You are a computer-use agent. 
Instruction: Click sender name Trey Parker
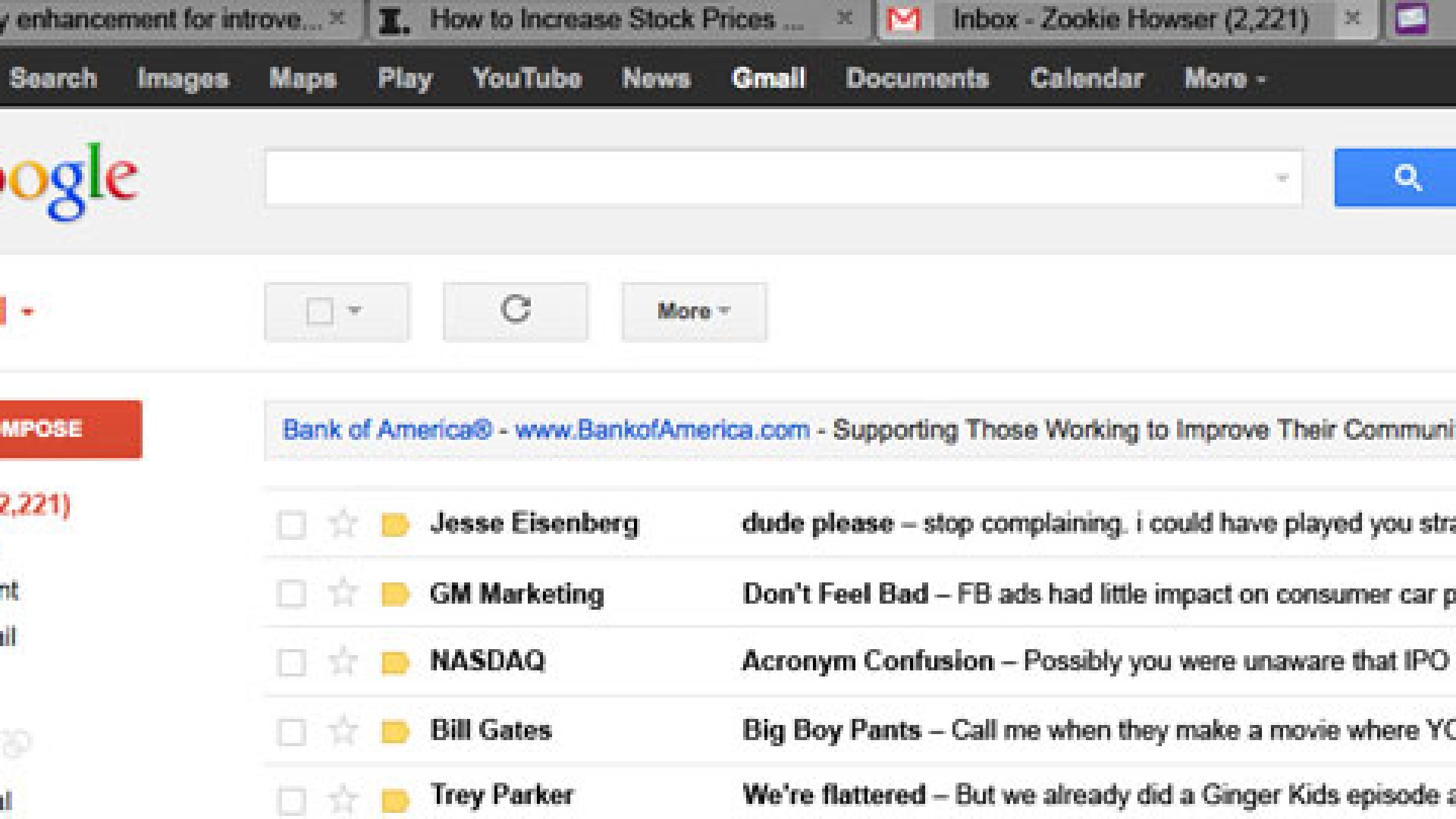coord(502,795)
